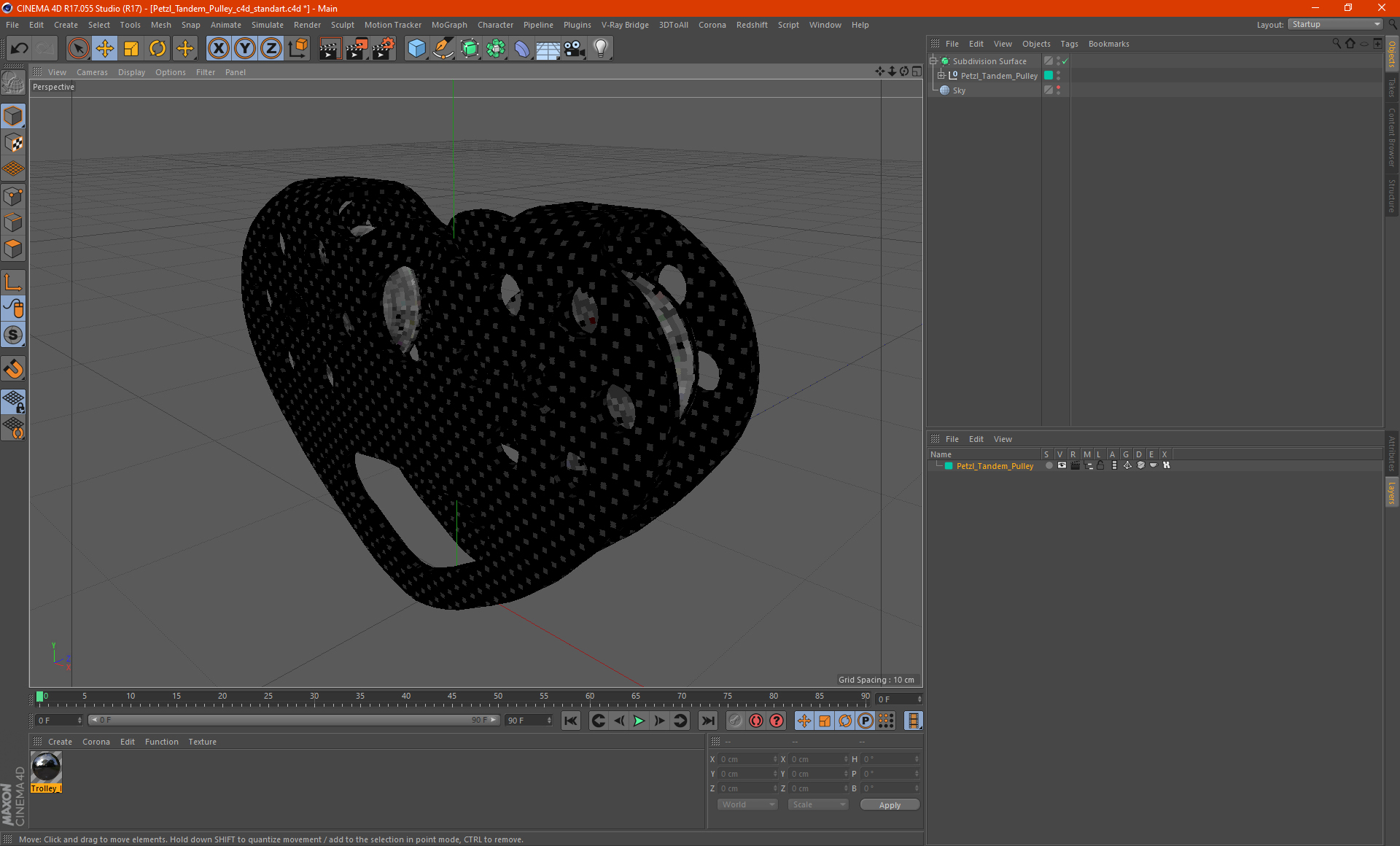This screenshot has height=846, width=1400.
Task: Toggle the Y axis lock
Action: click(x=244, y=49)
